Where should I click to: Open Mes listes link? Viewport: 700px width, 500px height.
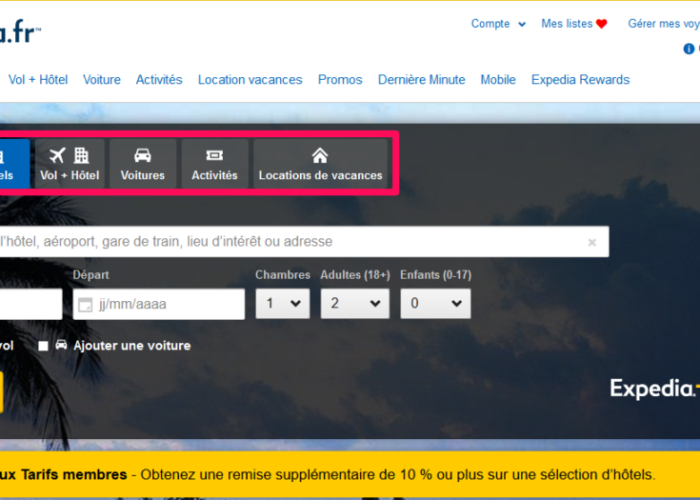pos(567,24)
